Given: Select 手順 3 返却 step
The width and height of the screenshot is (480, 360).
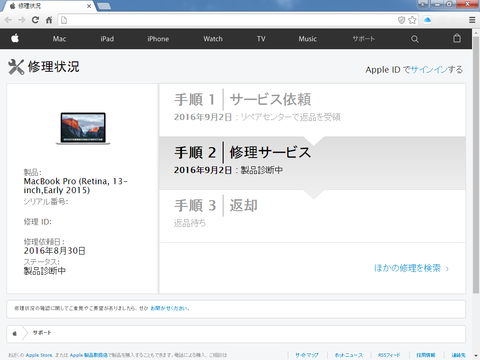Looking at the screenshot, I should click(312, 216).
